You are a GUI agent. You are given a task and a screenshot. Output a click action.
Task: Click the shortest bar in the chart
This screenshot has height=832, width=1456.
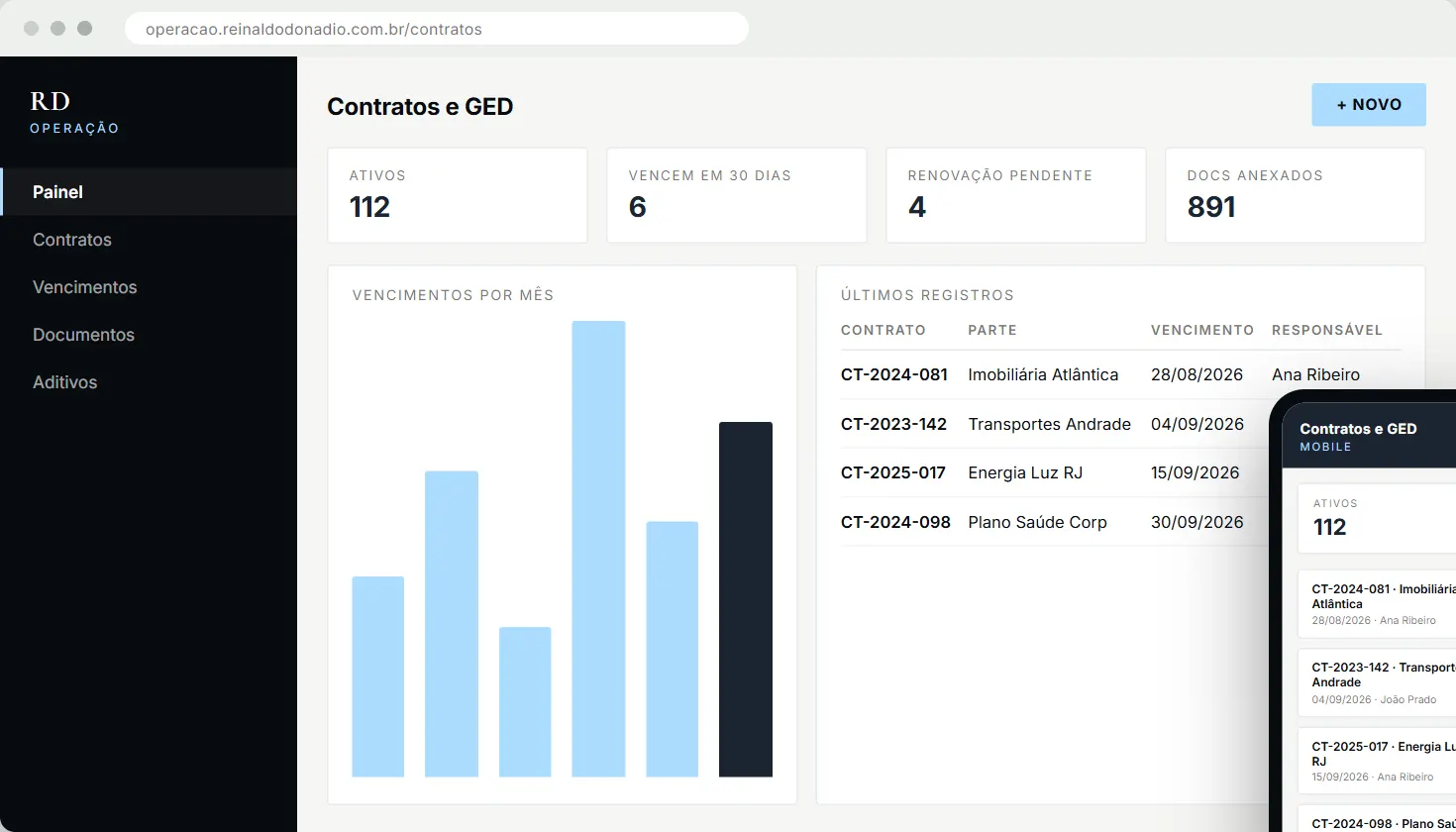(525, 701)
